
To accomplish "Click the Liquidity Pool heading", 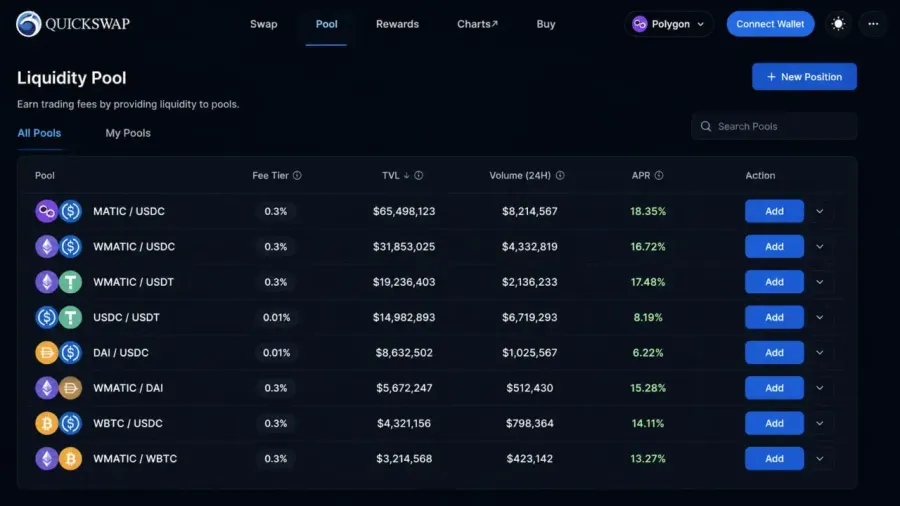I will point(72,77).
